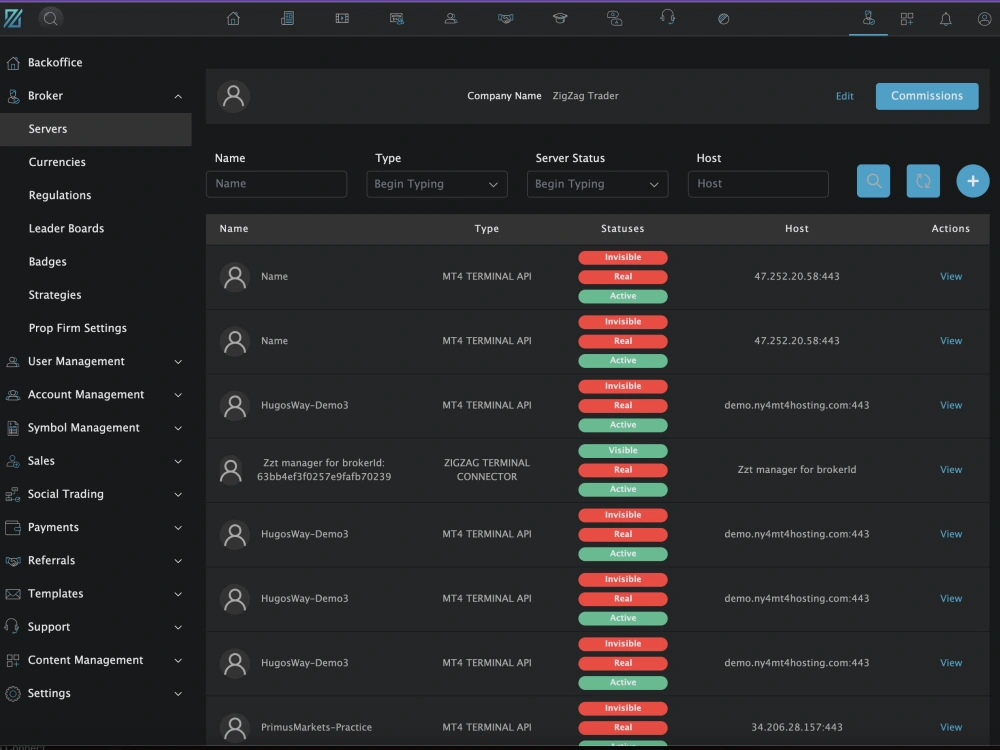Viewport: 1000px width, 750px height.
Task: Click View for the PrimusMarkets-Practice server
Action: [x=951, y=728]
